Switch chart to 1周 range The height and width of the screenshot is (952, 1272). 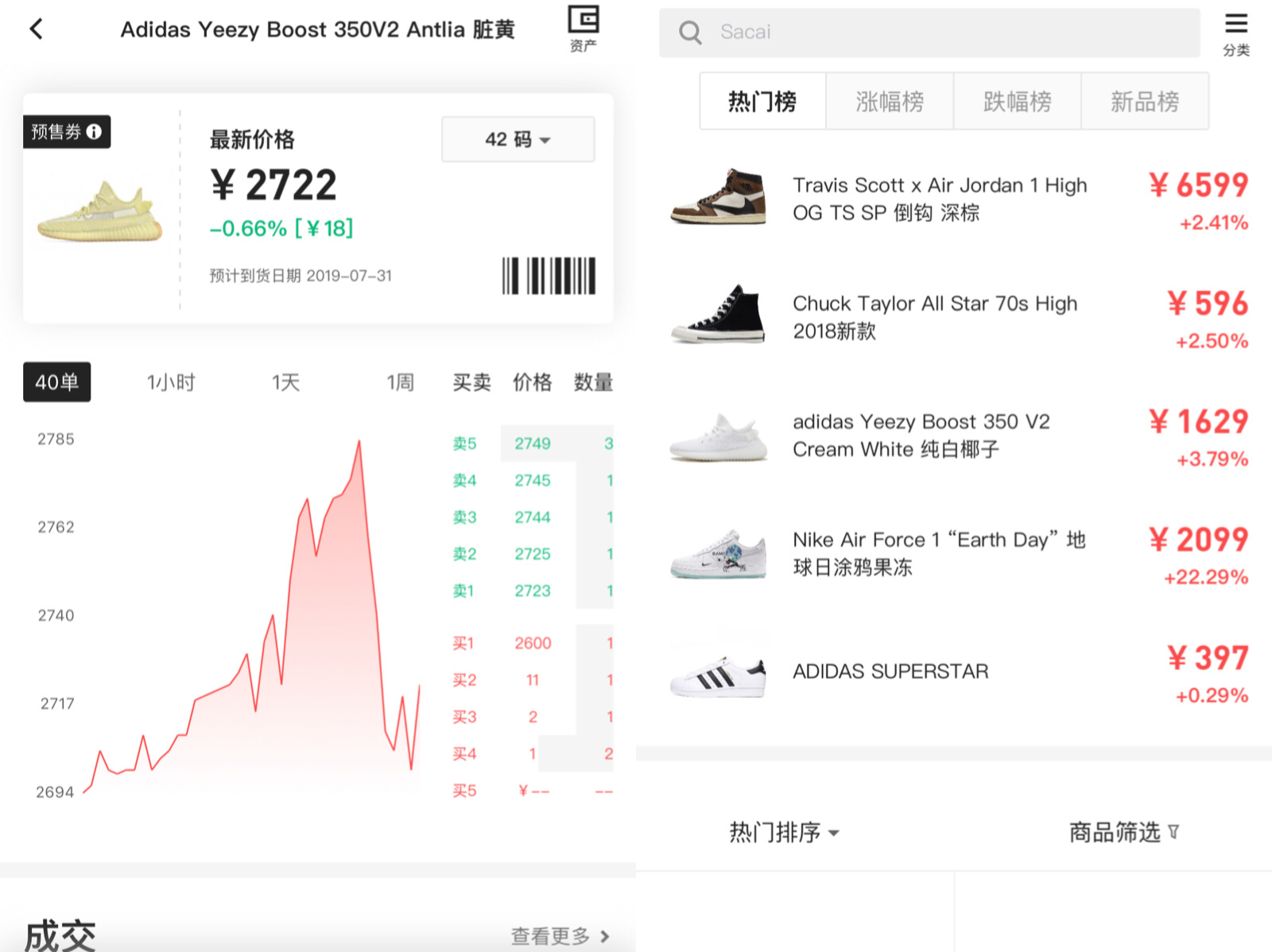(x=400, y=382)
